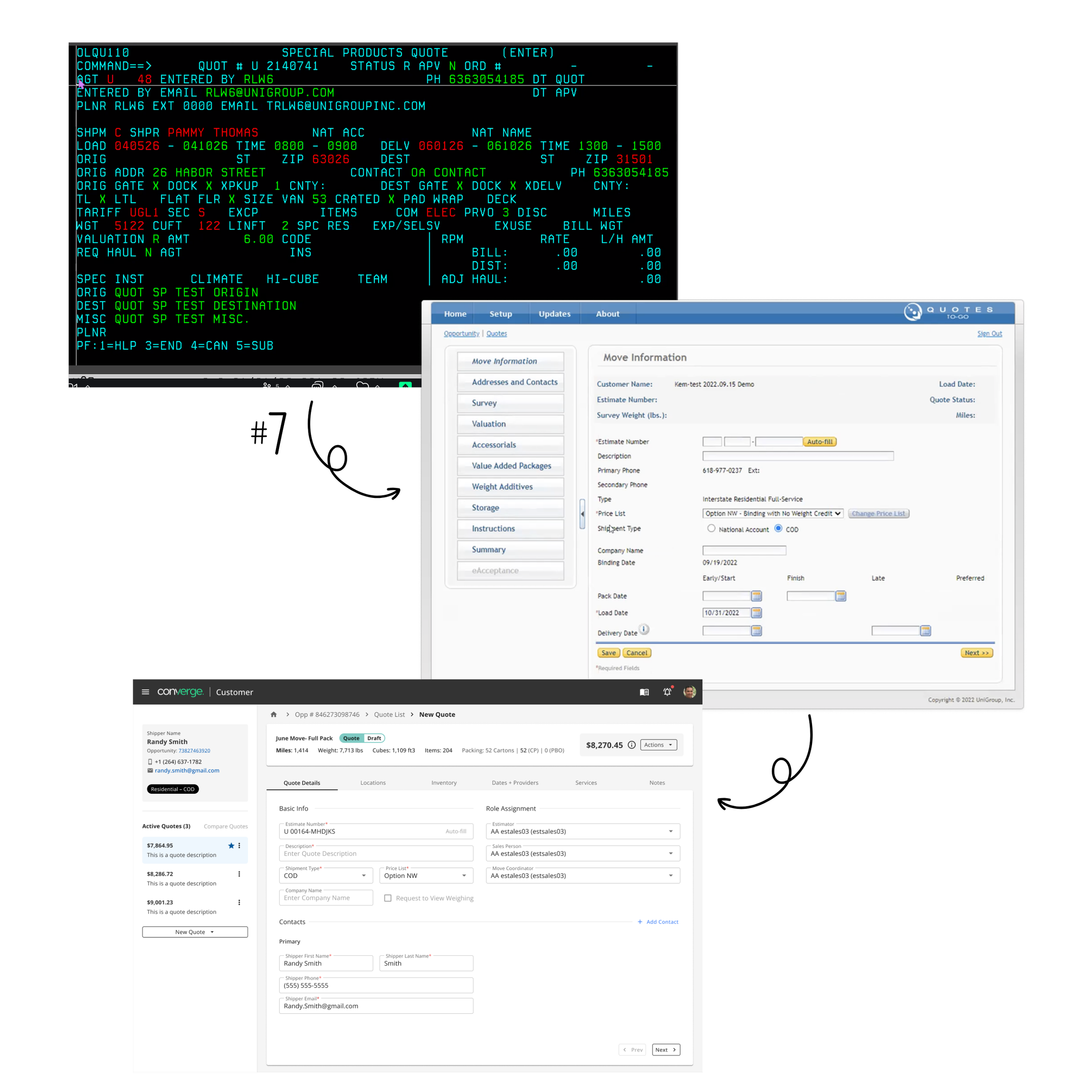
Task: Open the Converge hamburger menu
Action: [145, 692]
